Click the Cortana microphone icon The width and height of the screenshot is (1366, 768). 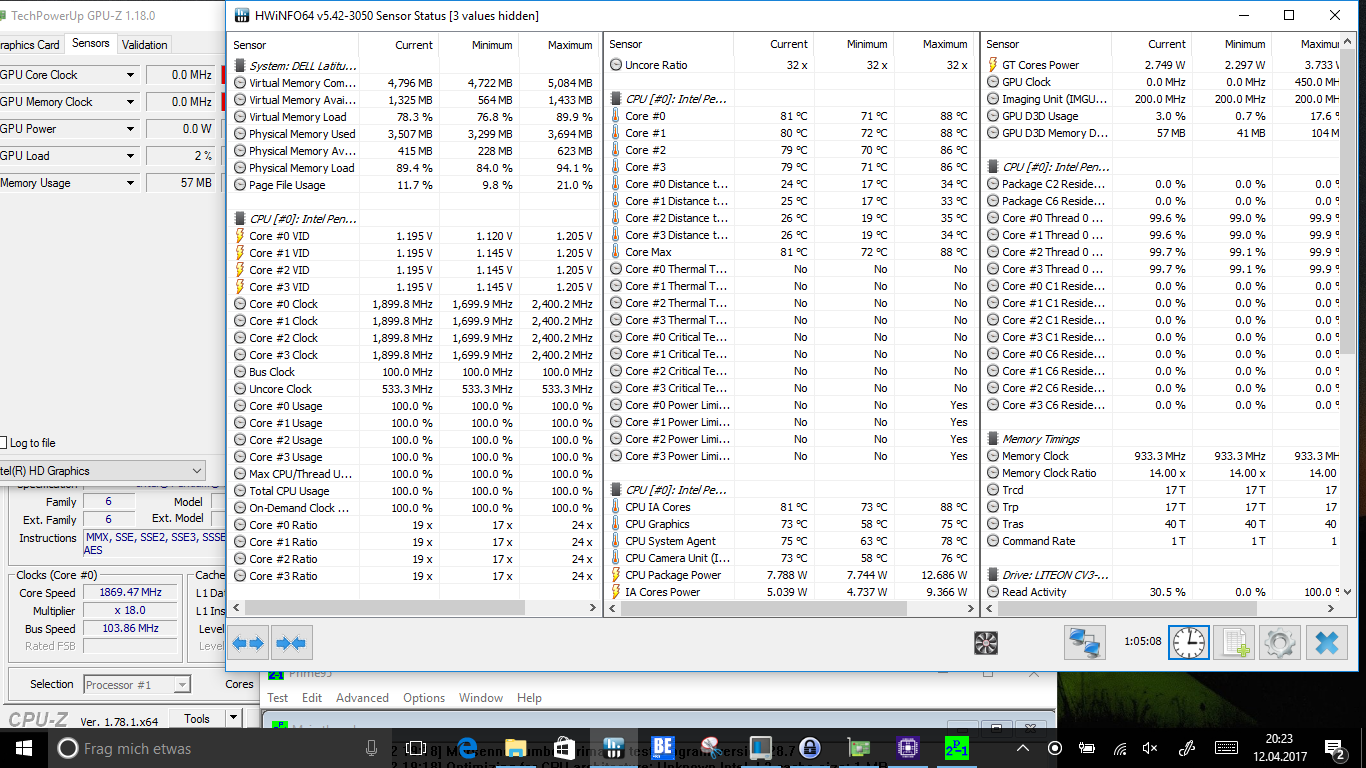point(372,748)
